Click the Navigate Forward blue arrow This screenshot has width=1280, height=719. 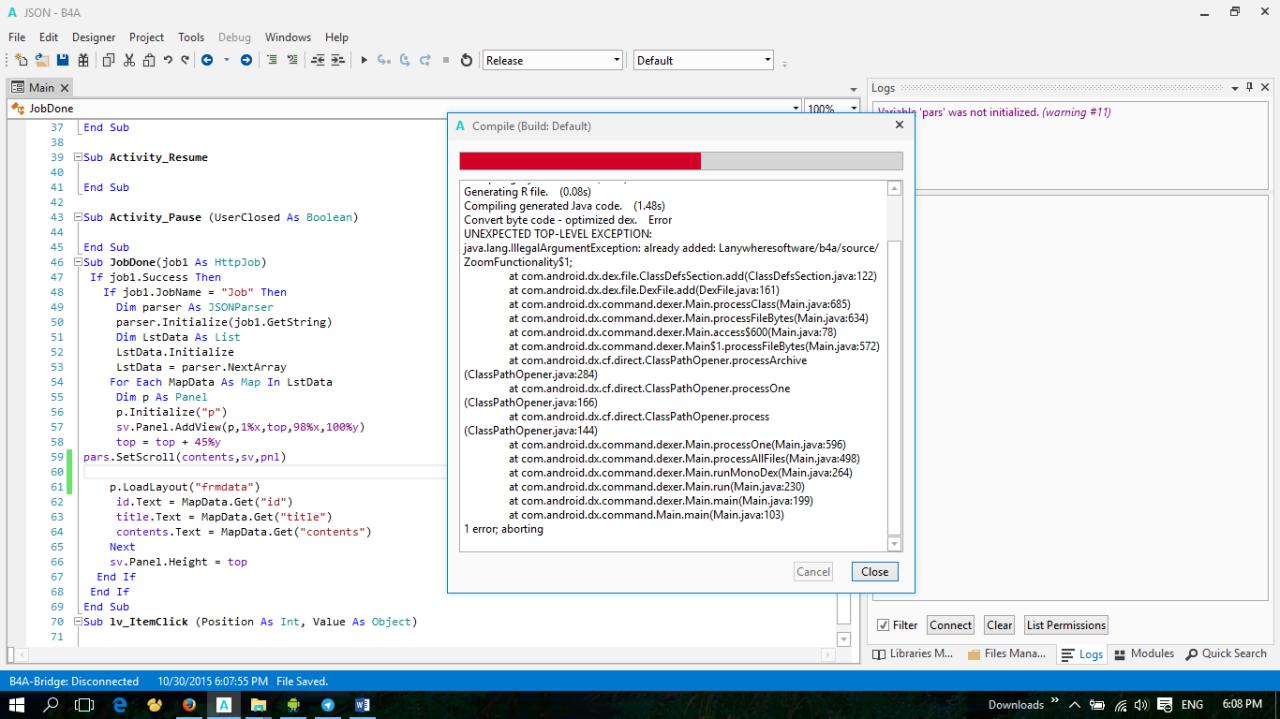coord(246,60)
